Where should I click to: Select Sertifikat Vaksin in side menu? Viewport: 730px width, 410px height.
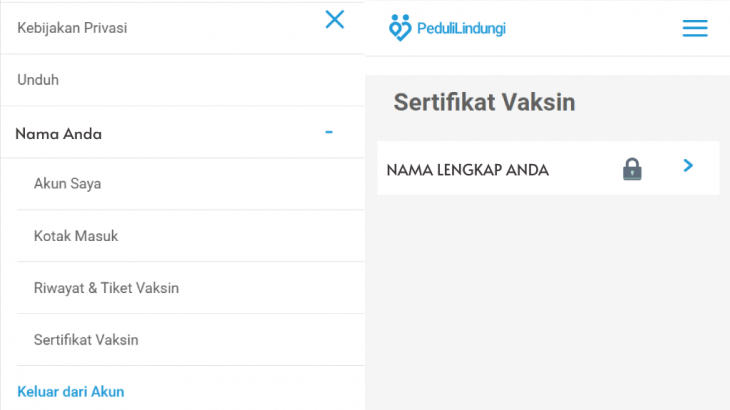(x=86, y=340)
